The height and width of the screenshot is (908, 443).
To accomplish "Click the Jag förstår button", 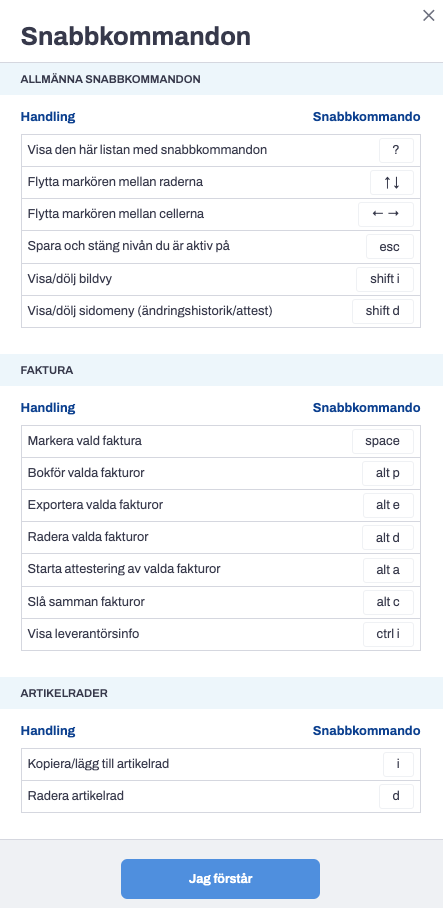I will [x=221, y=878].
